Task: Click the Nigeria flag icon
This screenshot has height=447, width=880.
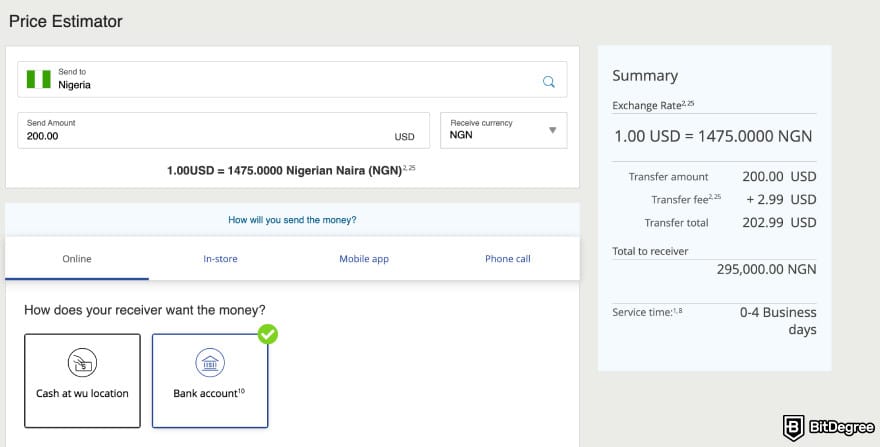Action: [39, 79]
